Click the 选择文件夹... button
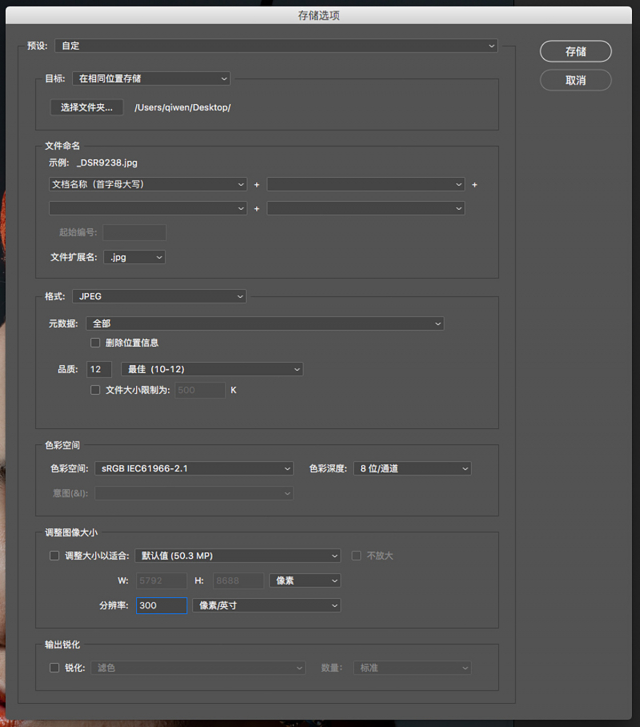 click(x=87, y=107)
